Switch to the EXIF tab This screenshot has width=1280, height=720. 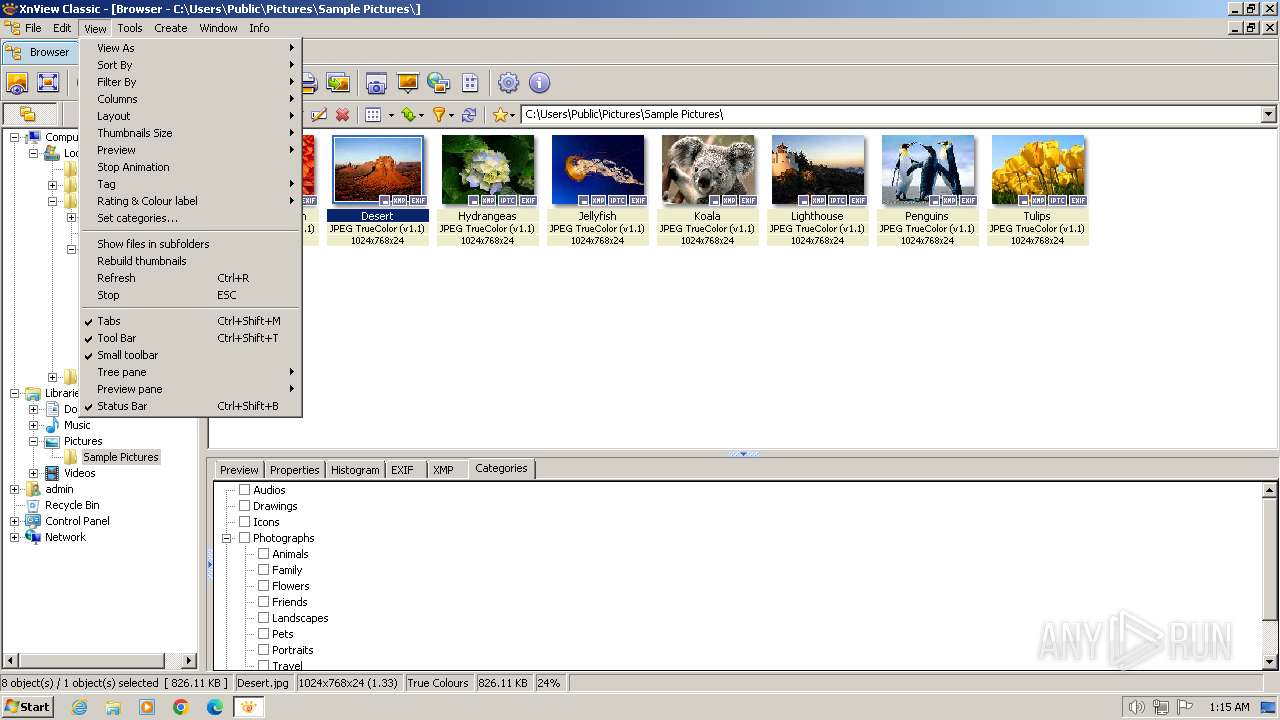(x=402, y=470)
